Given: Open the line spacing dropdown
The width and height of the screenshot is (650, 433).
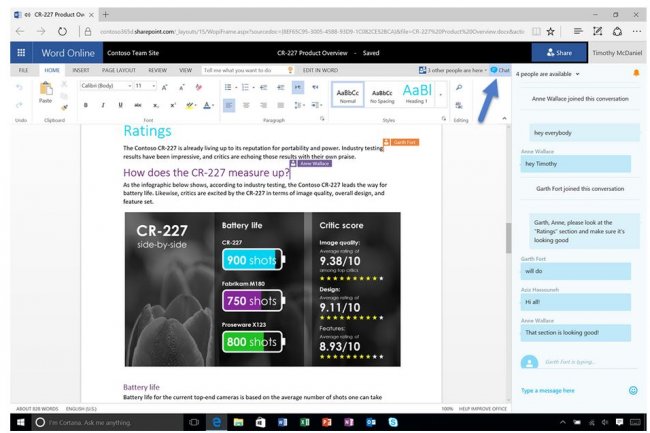Looking at the screenshot, I should click(x=299, y=105).
